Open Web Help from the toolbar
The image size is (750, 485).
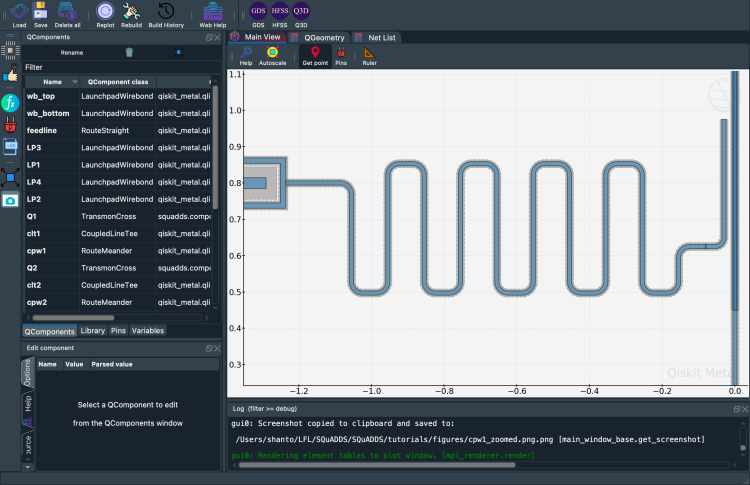pos(213,14)
